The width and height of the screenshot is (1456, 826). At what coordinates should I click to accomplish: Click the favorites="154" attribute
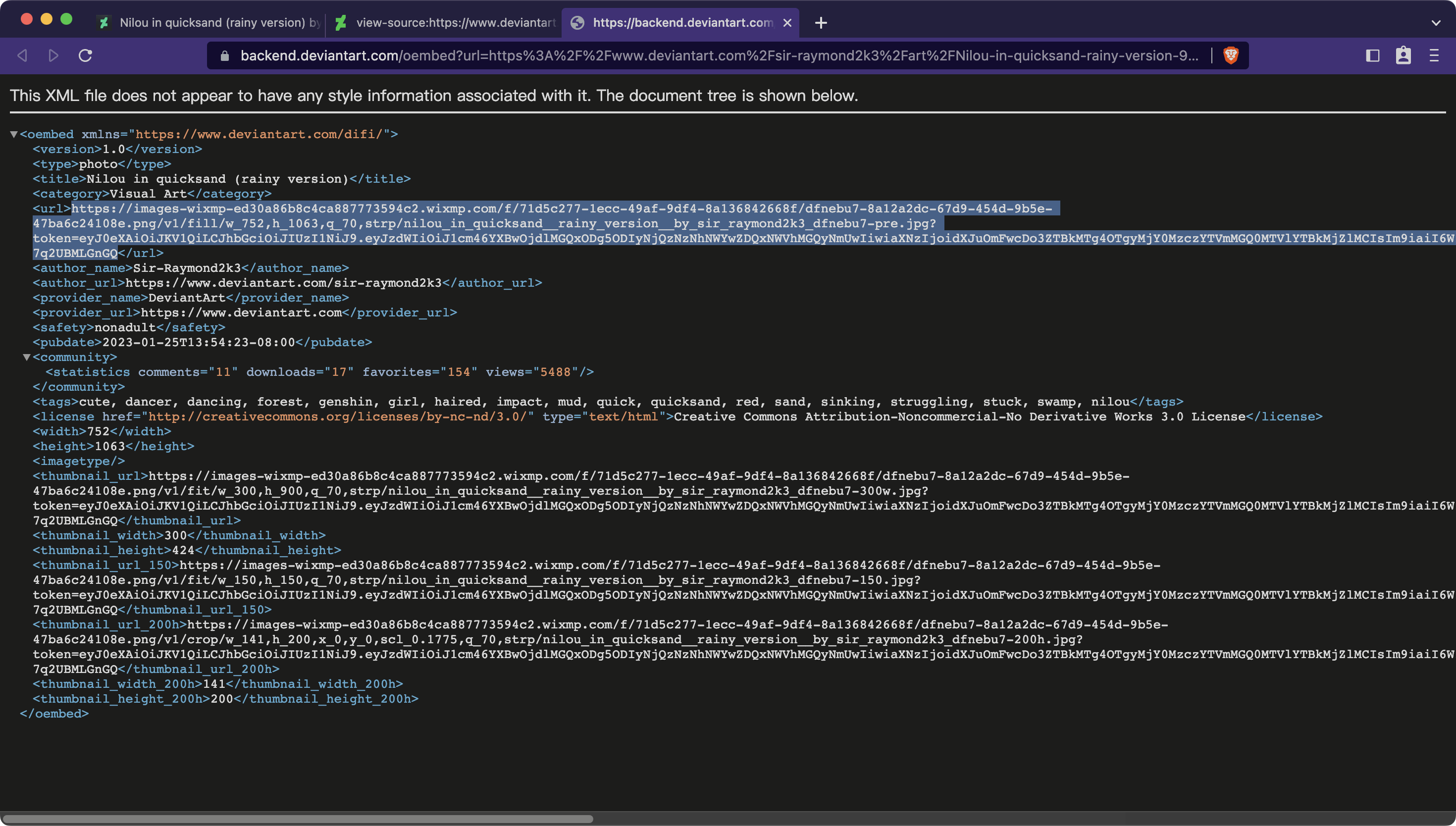420,372
